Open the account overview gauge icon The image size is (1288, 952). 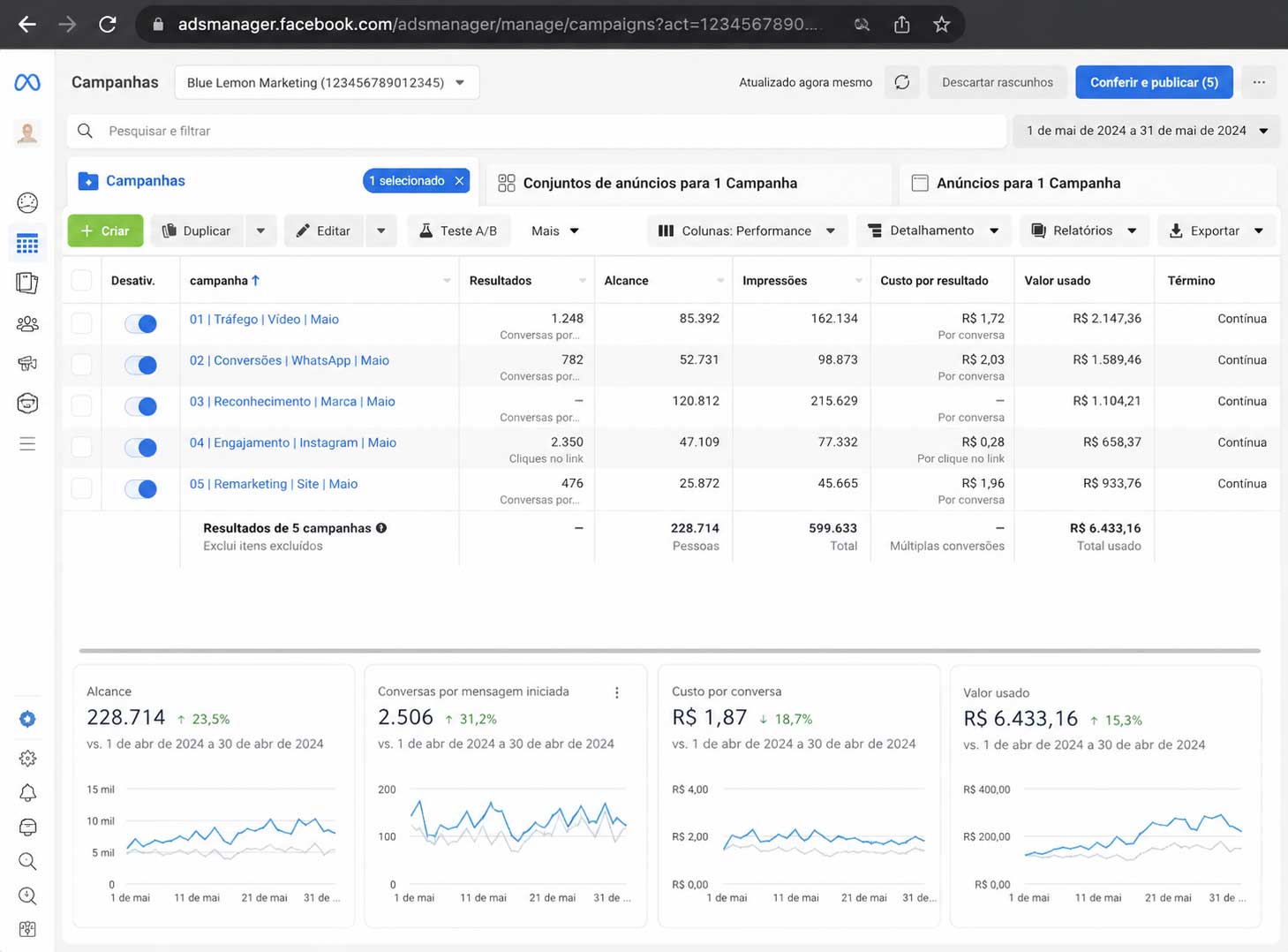[27, 202]
